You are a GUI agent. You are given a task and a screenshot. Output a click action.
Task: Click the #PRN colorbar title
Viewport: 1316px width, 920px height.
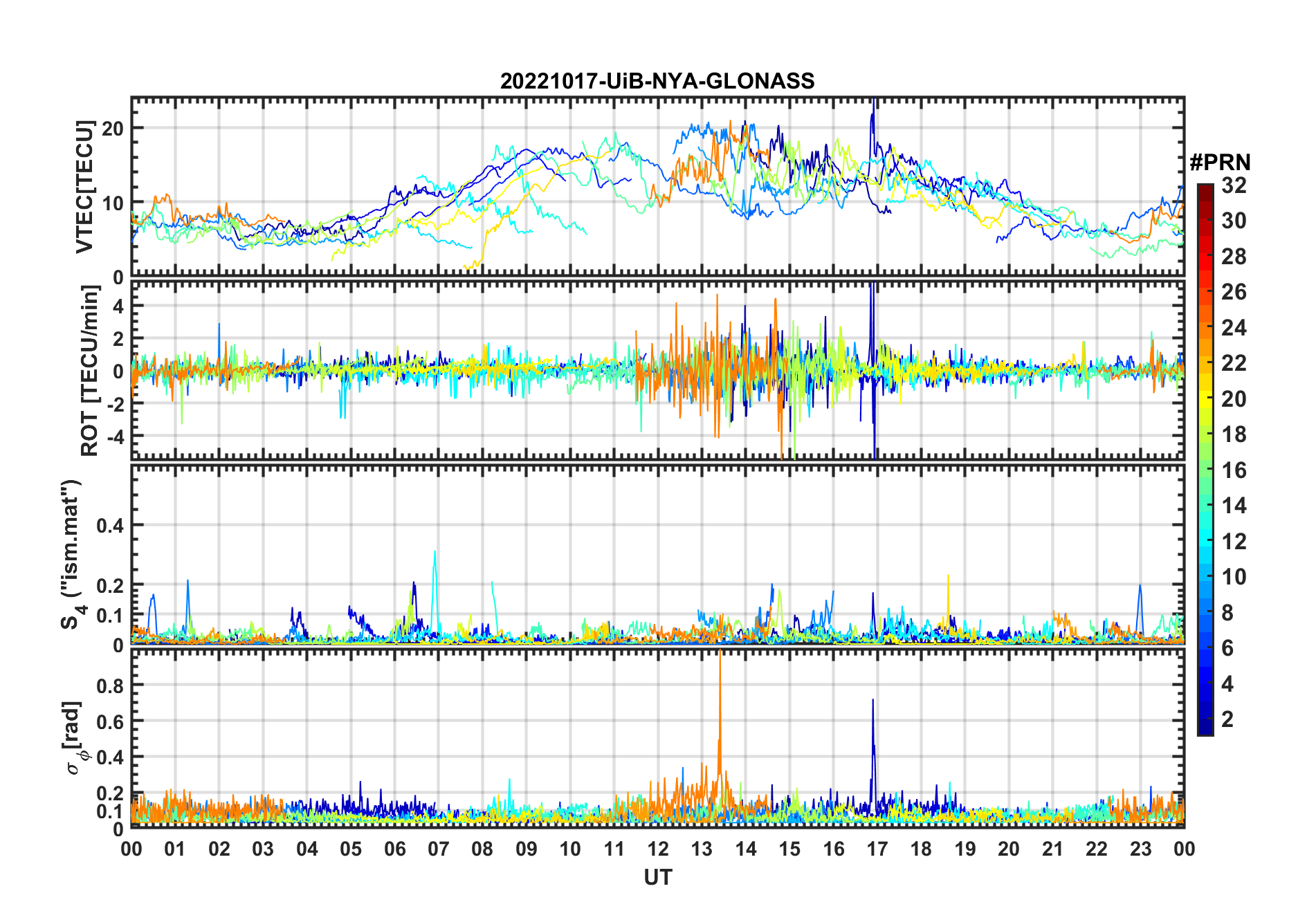point(1220,163)
